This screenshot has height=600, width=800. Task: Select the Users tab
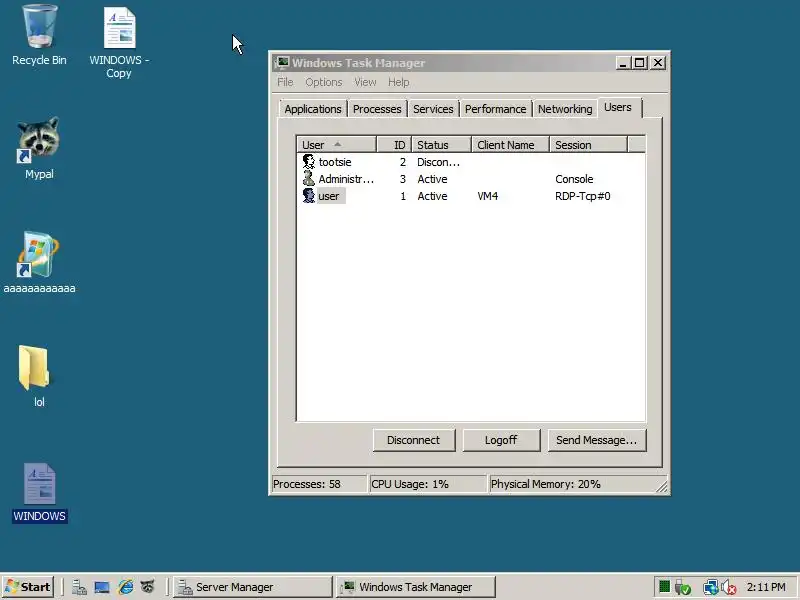618,108
